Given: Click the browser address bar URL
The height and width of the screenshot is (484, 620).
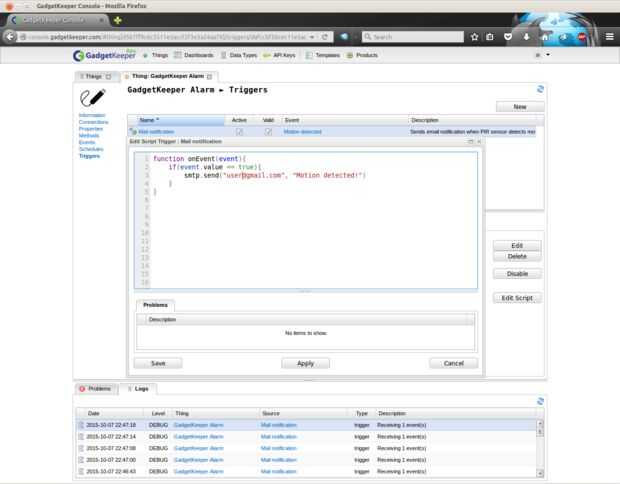Looking at the screenshot, I should [x=166, y=37].
